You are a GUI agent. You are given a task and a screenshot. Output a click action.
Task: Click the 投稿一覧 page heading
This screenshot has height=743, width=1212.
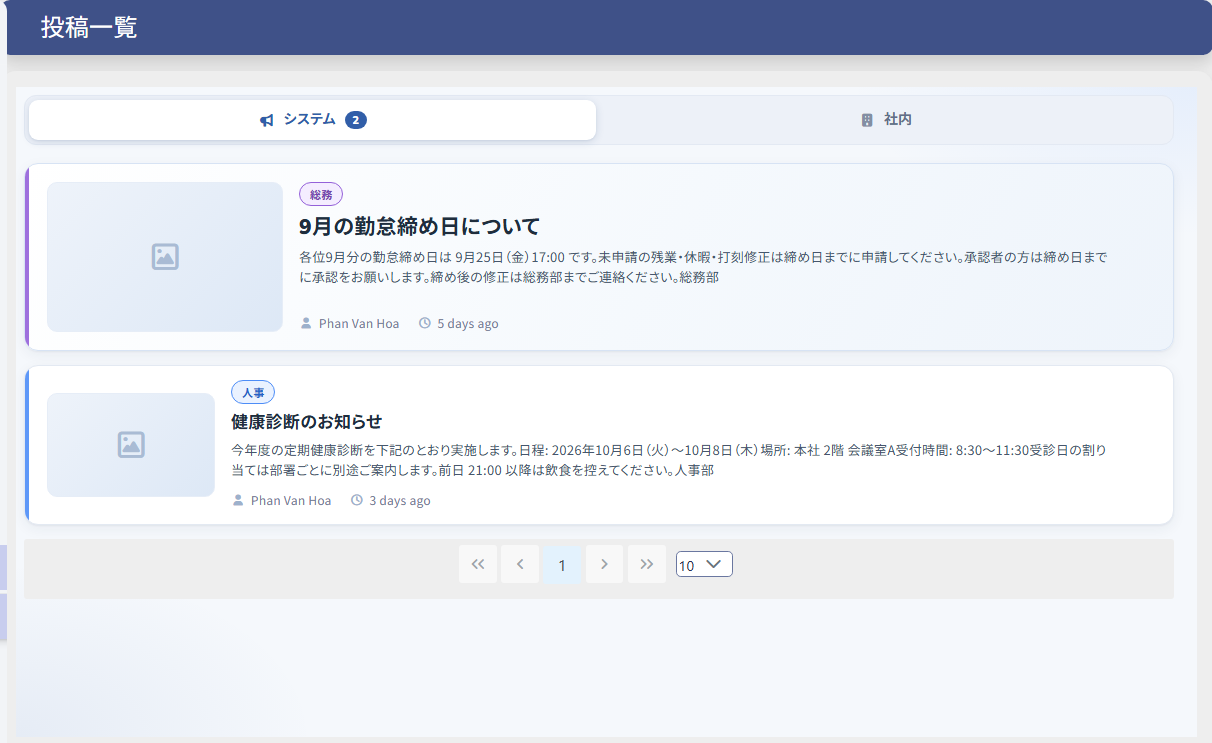coord(89,28)
